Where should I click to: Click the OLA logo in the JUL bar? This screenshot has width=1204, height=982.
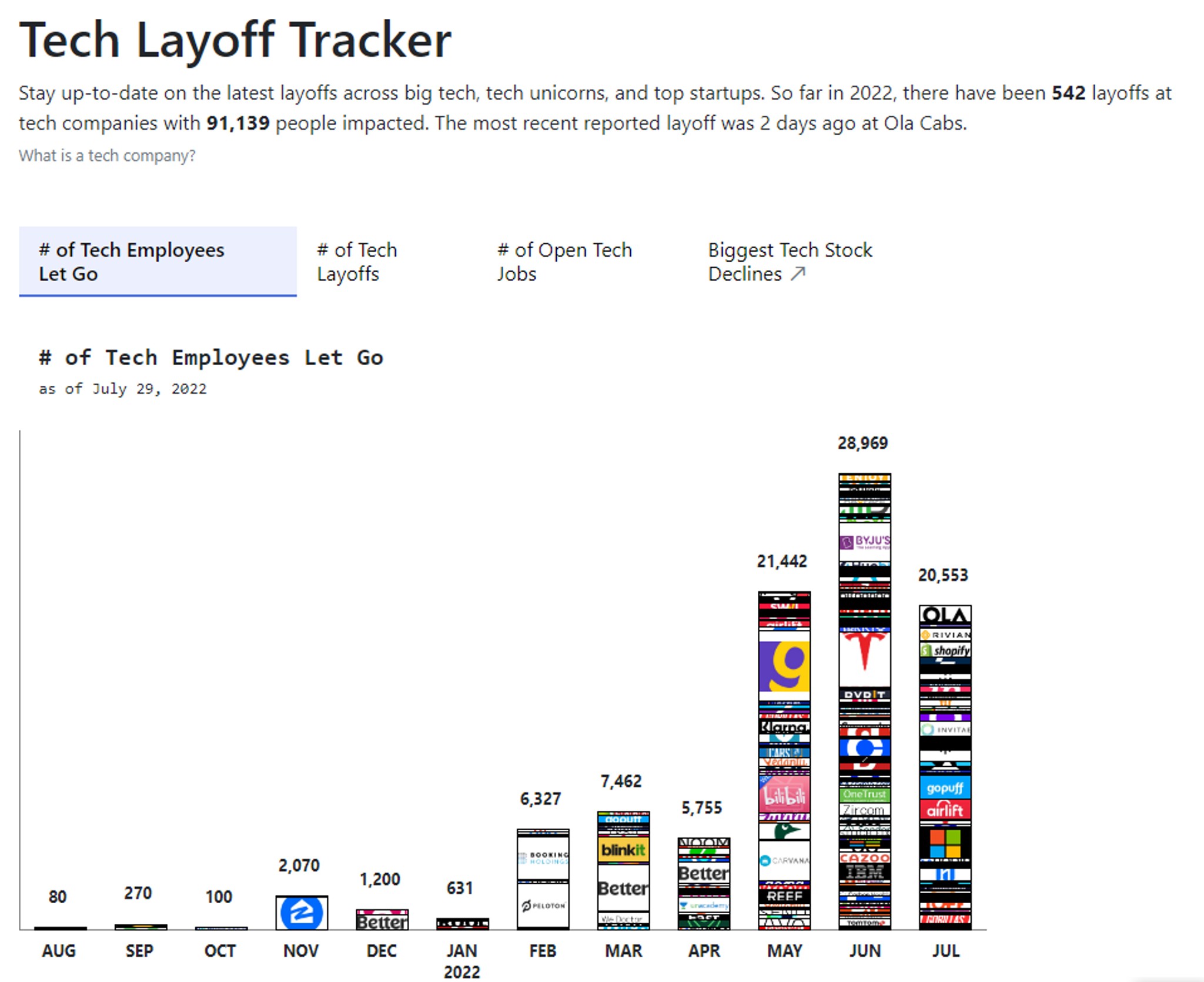tap(945, 616)
